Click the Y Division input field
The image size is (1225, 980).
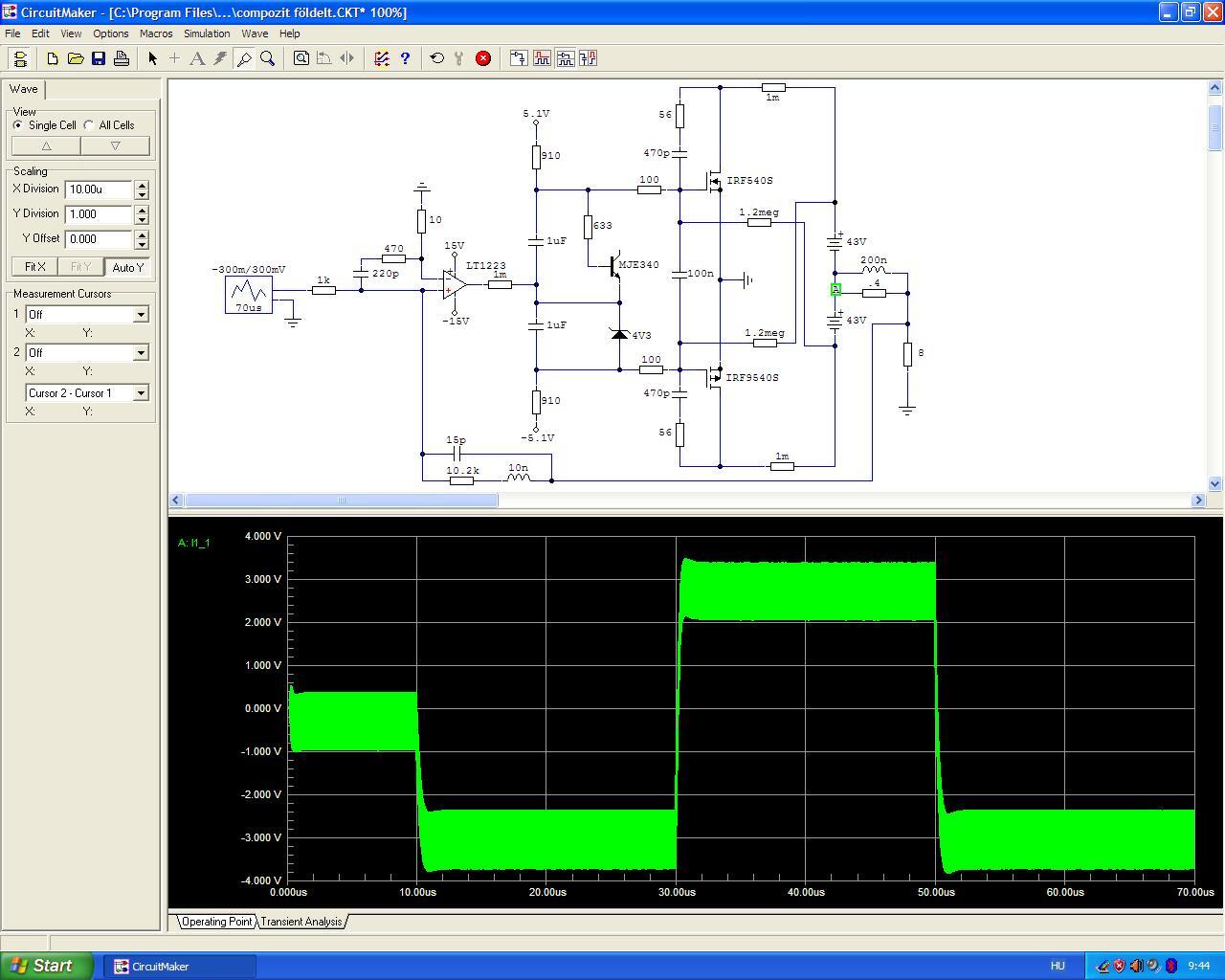pos(99,214)
